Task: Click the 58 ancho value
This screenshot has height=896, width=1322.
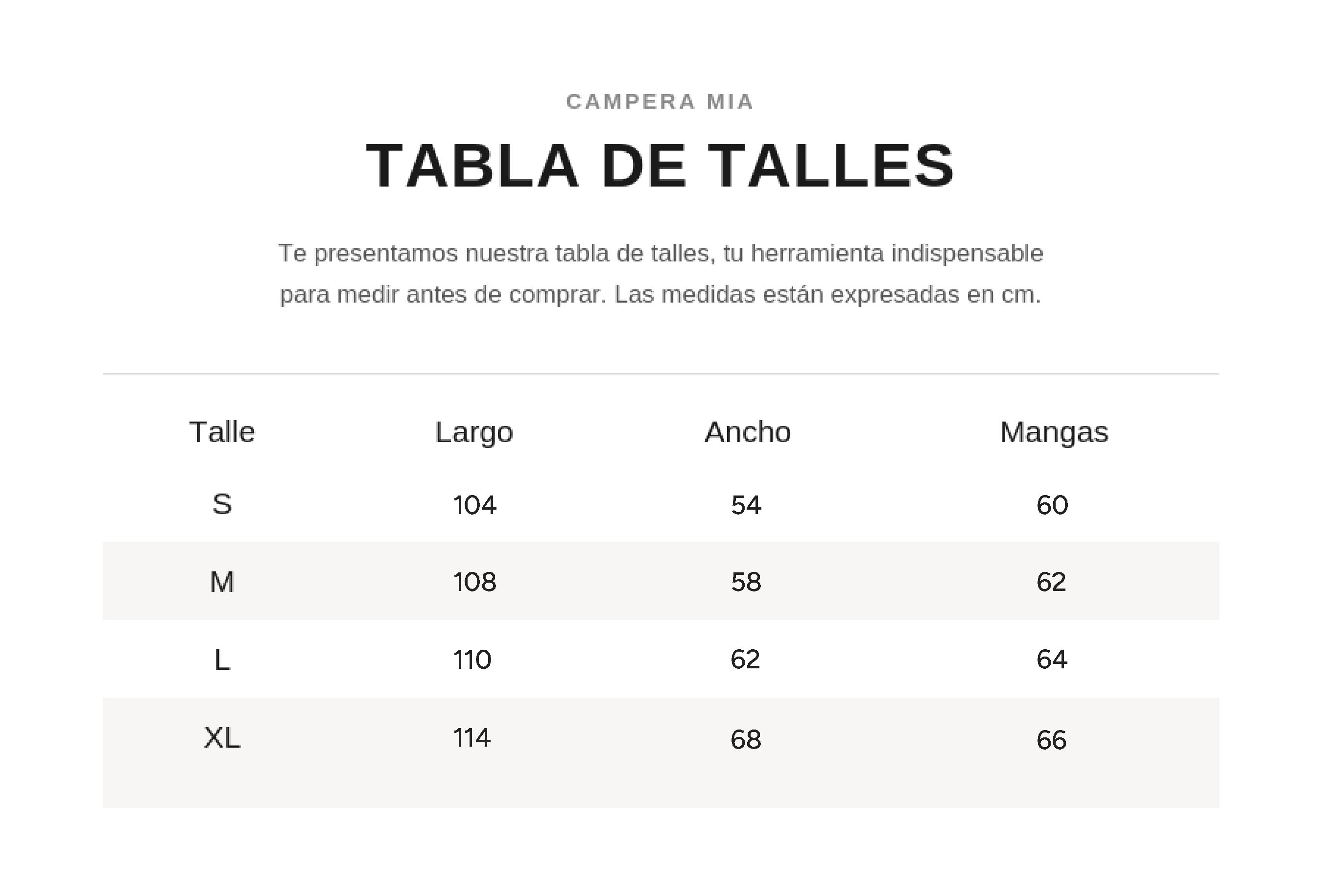Action: (x=746, y=582)
